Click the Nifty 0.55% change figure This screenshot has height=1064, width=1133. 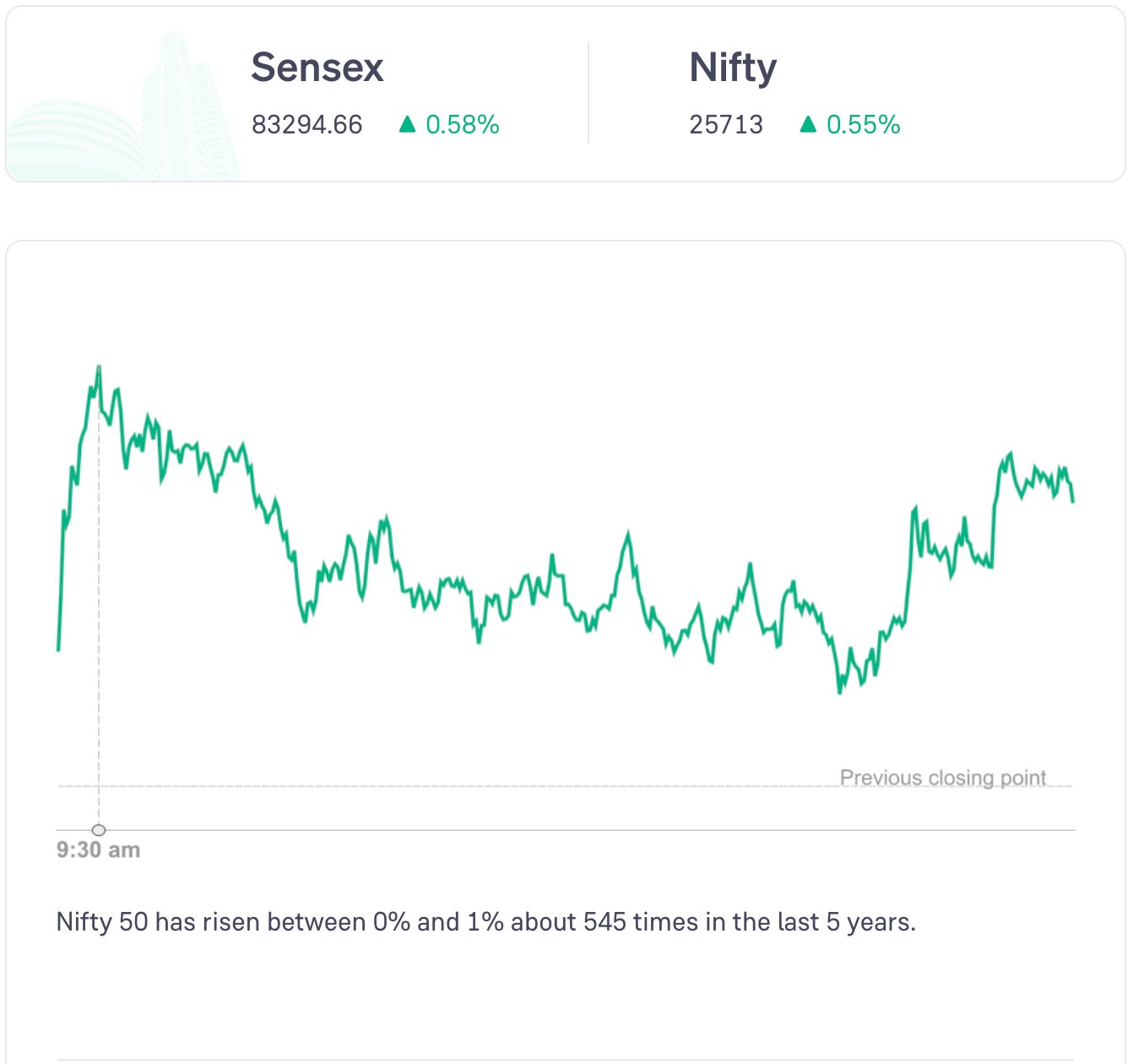[x=864, y=125]
